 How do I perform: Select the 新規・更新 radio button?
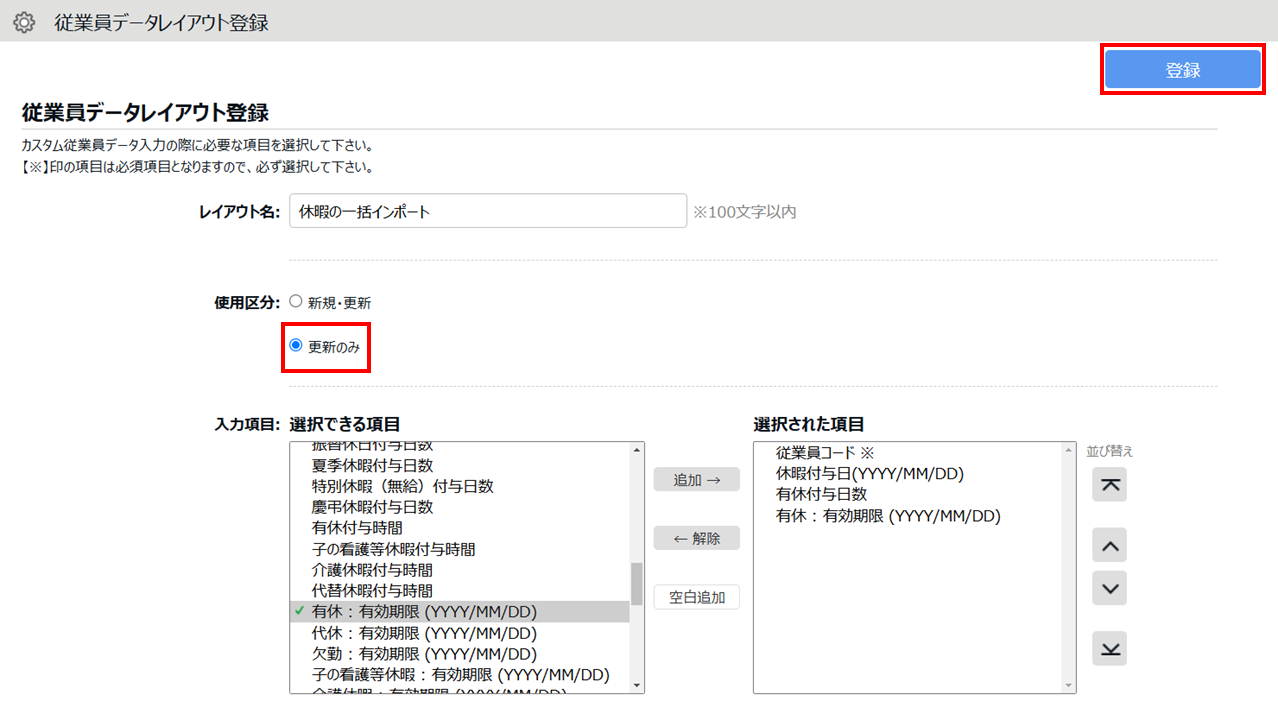click(295, 301)
